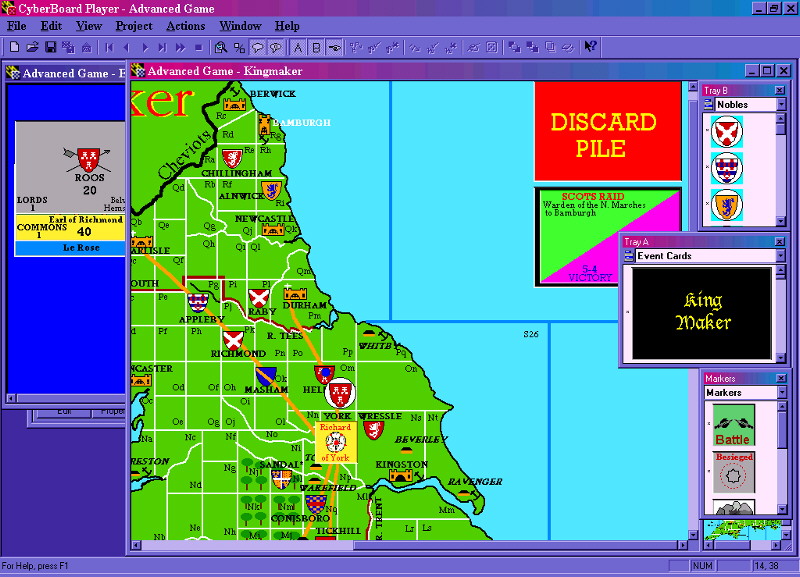
Task: Select blue-red checkered noble shield in Tray B
Action: pyautogui.click(x=727, y=168)
